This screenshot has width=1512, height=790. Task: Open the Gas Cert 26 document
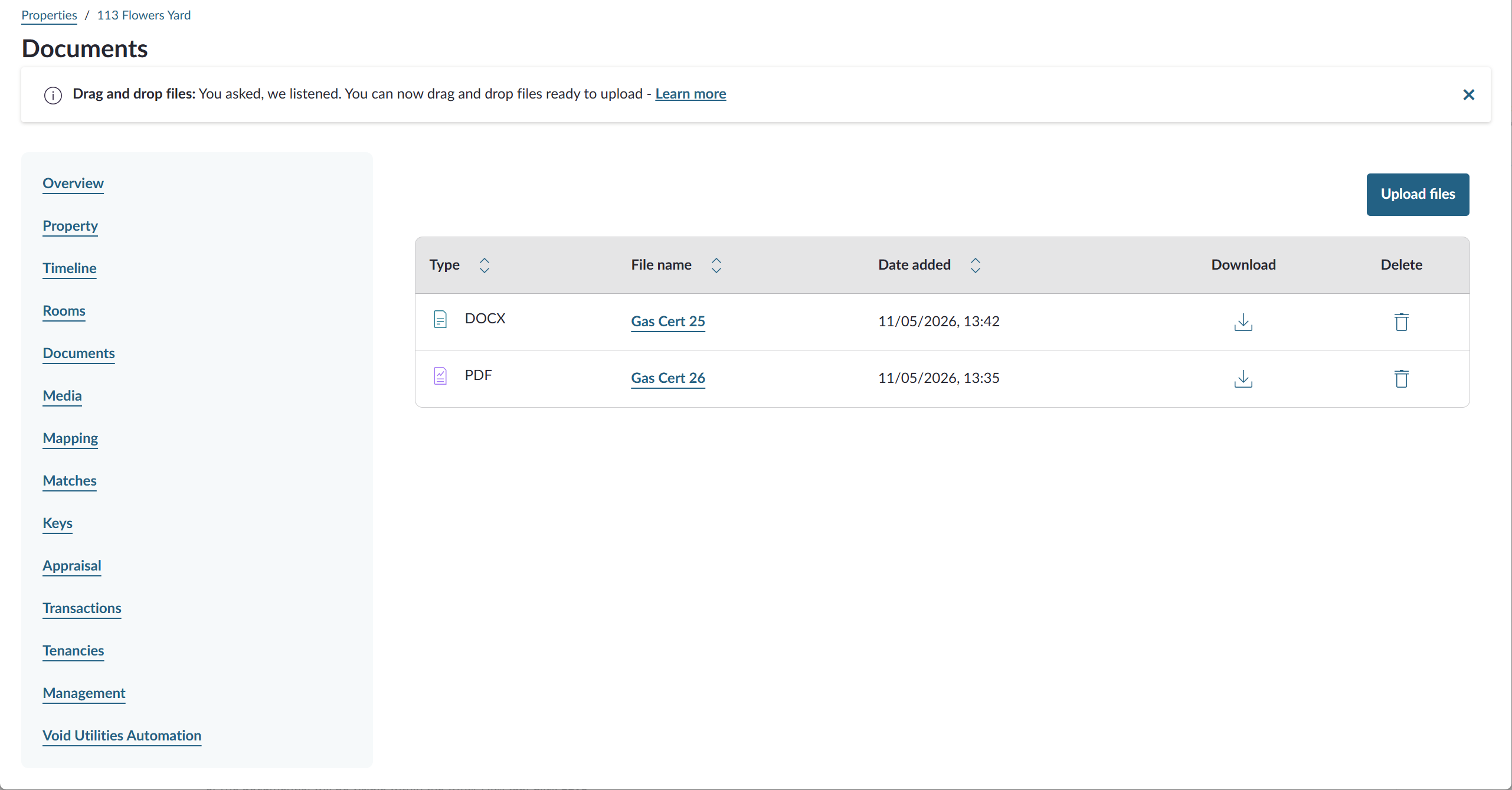(x=668, y=378)
